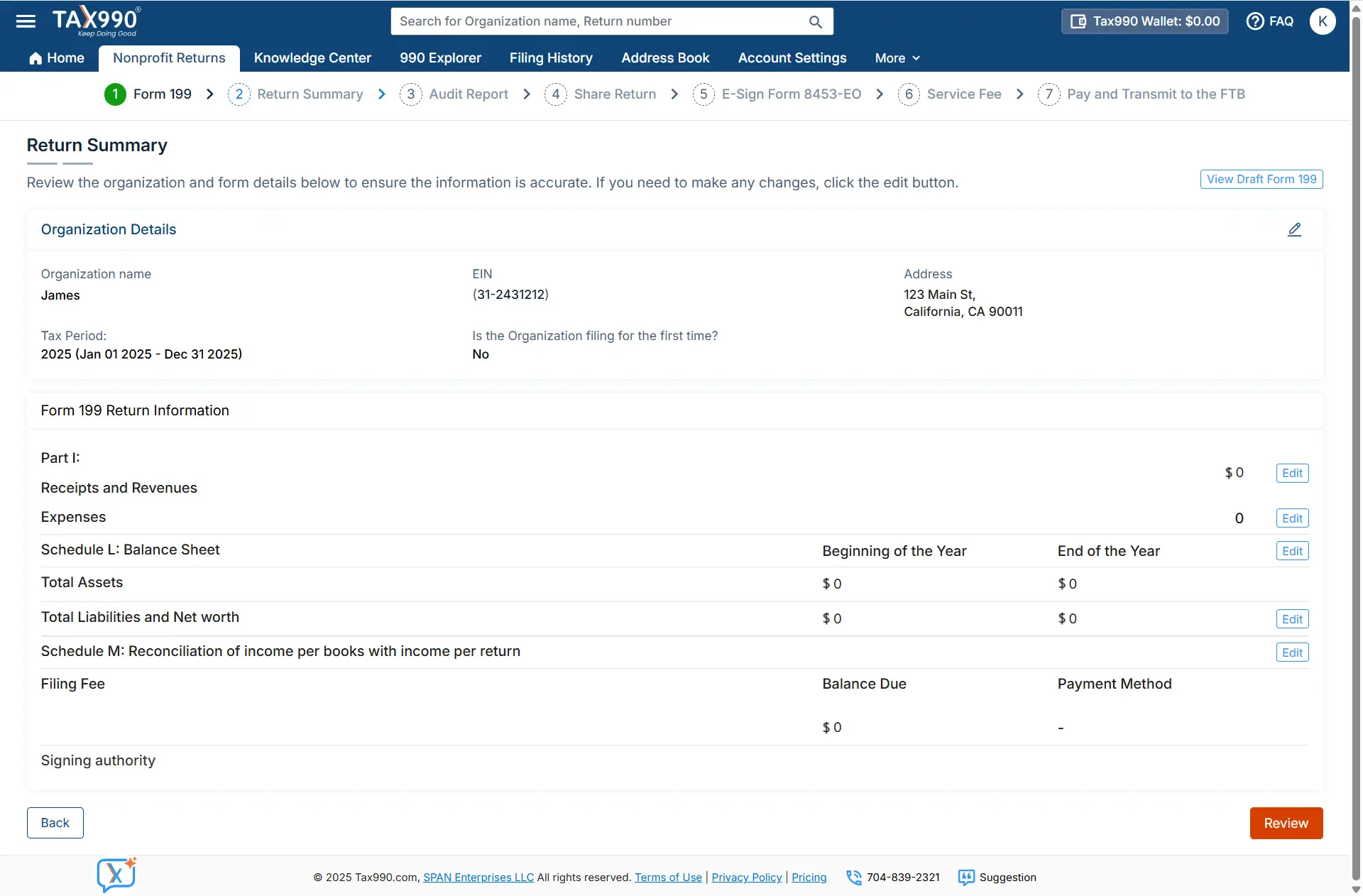The image size is (1363, 896).
Task: Click the search magnifier icon
Action: click(815, 21)
